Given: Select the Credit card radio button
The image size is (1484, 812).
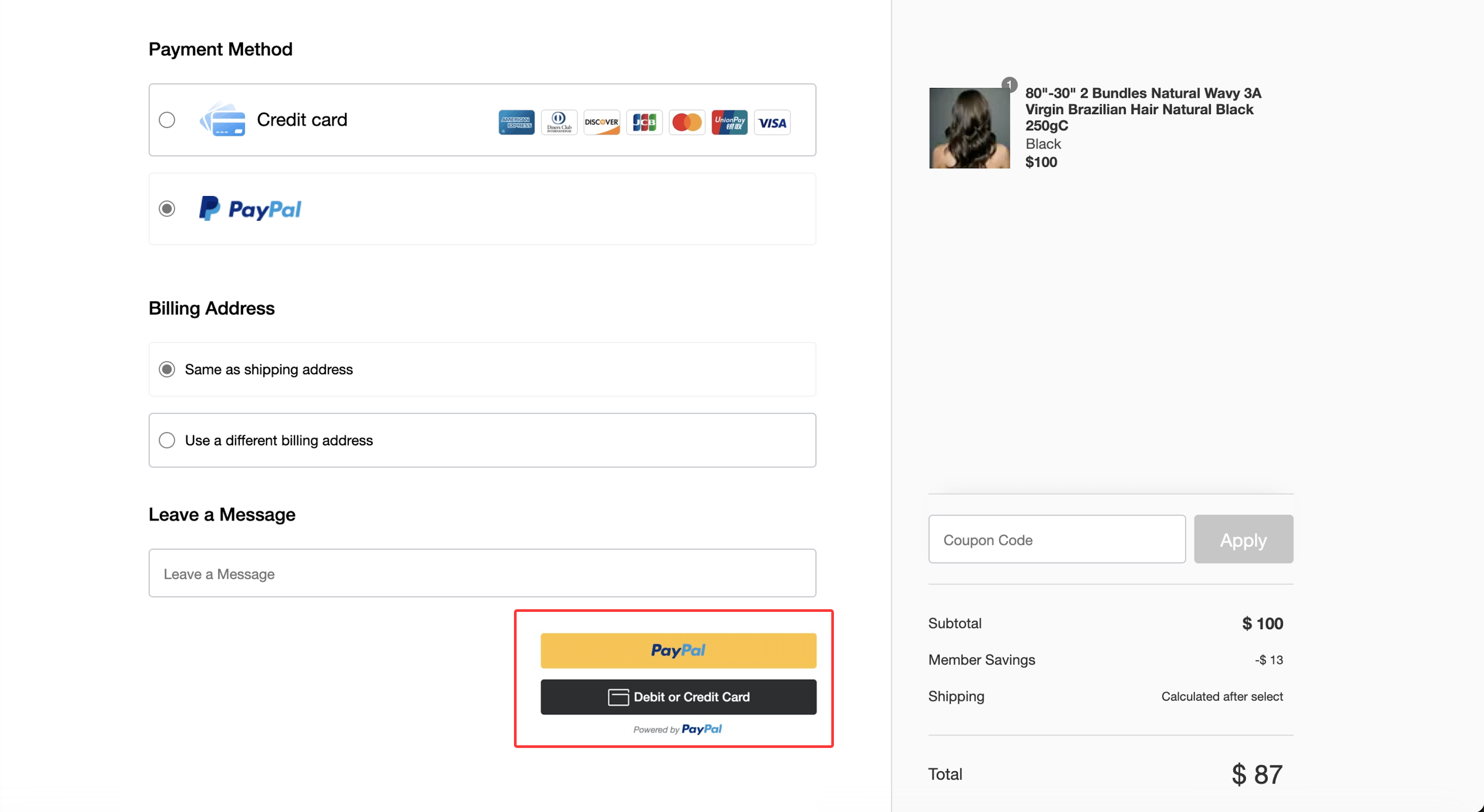Looking at the screenshot, I should click(x=167, y=120).
